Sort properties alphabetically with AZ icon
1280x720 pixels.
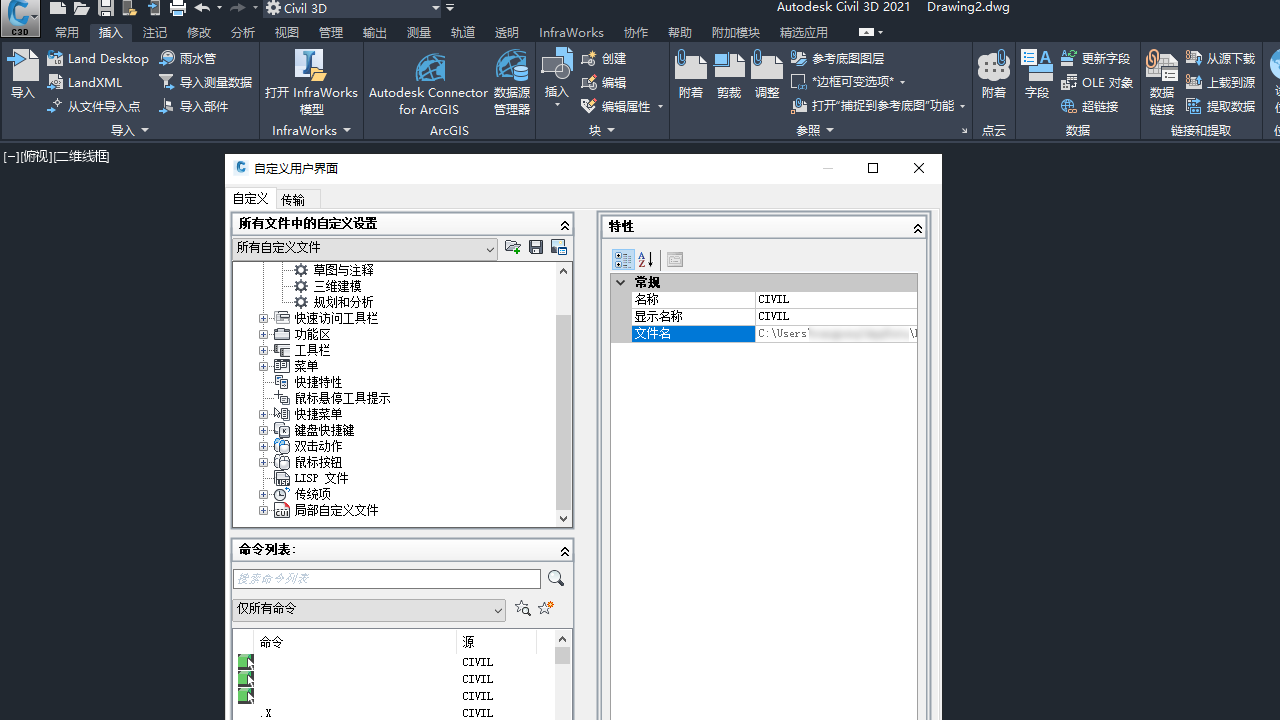point(645,259)
